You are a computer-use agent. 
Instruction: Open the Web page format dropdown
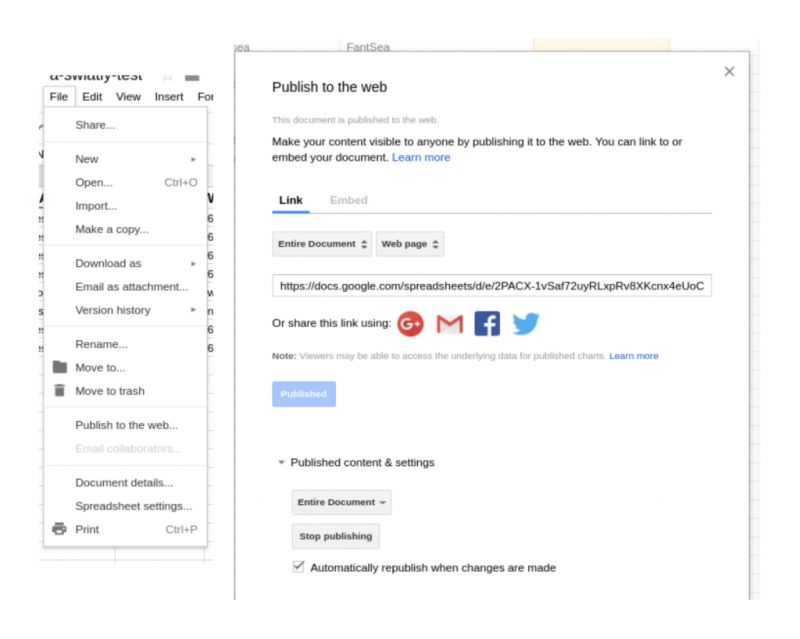(410, 243)
